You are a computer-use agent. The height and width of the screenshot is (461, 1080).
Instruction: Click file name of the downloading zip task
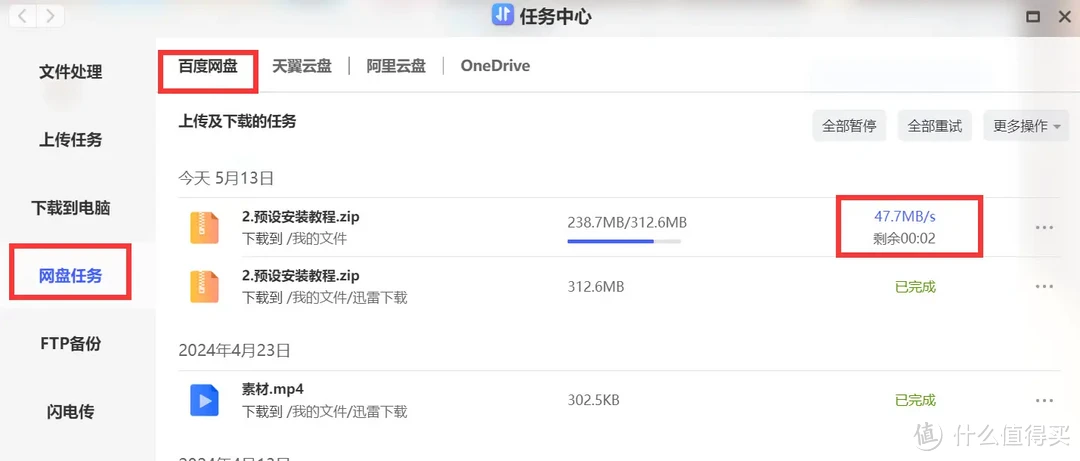coord(301,217)
